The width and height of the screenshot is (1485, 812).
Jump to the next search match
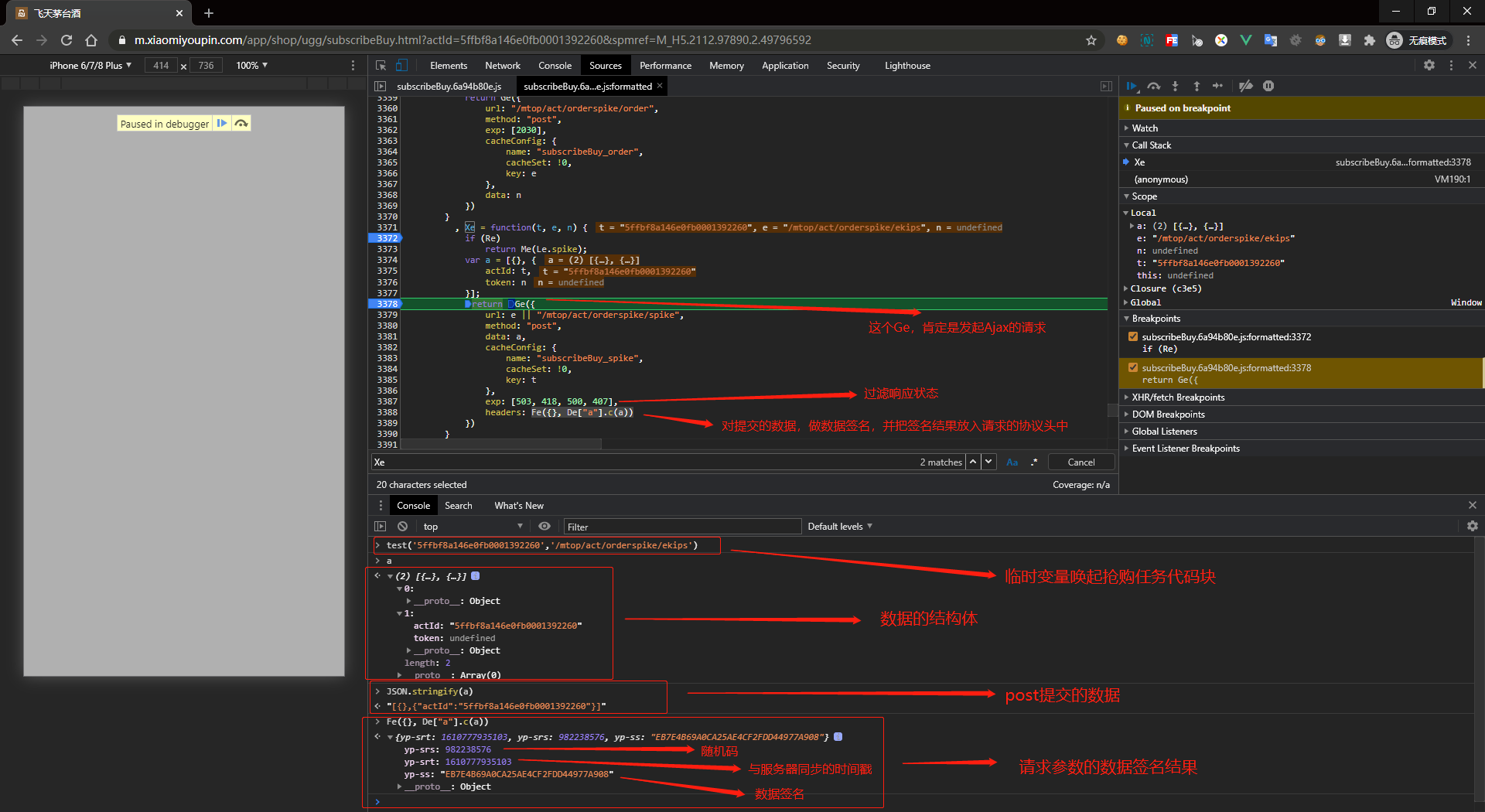[x=988, y=462]
